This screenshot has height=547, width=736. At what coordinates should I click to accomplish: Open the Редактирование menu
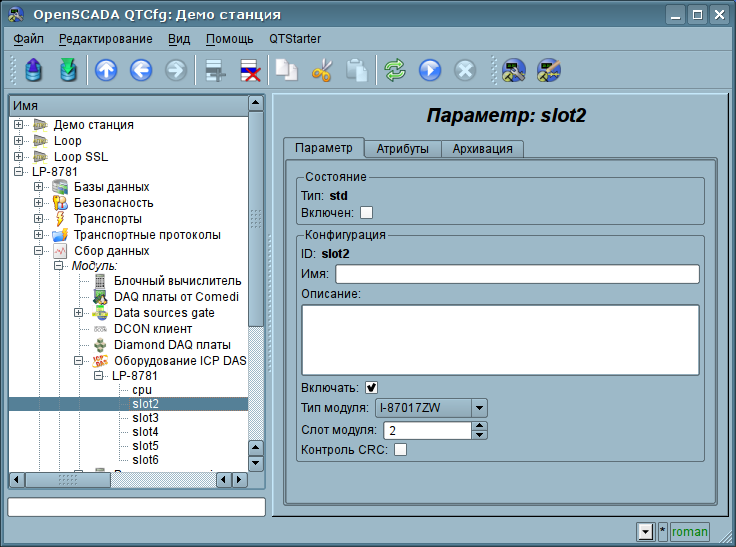(105, 39)
